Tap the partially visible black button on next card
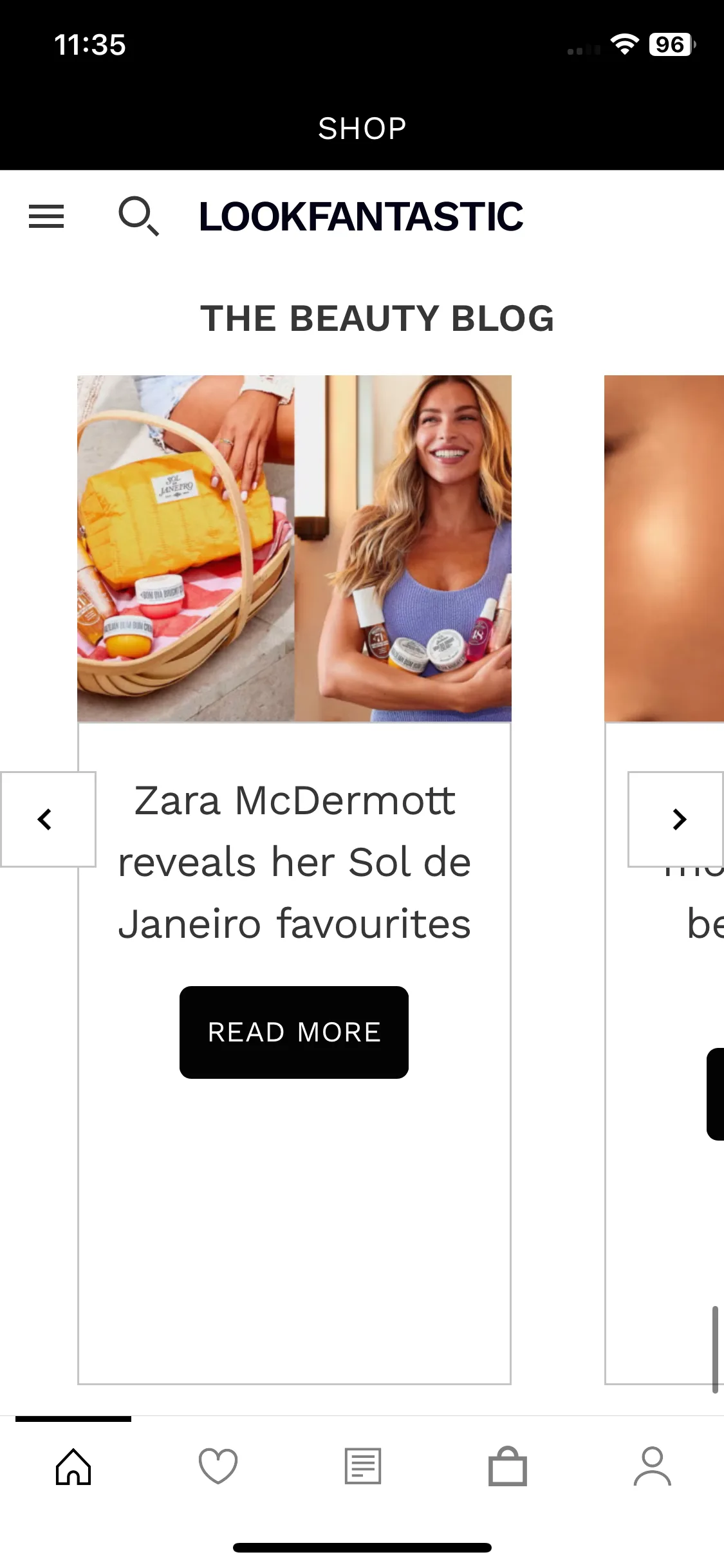This screenshot has height=1568, width=724. (715, 1094)
